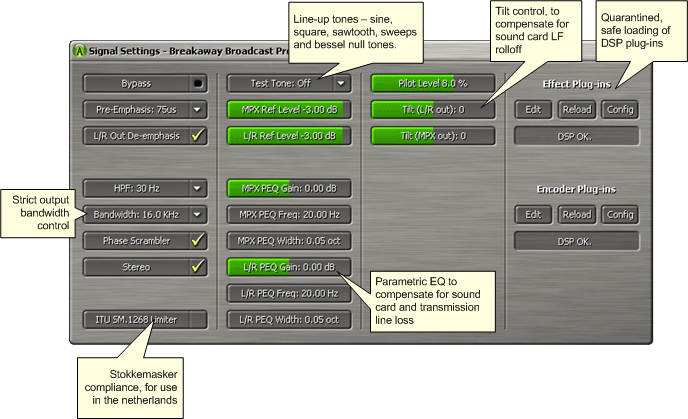Viewport: 688px width, 419px height.
Task: Enable the ITU SM.1268 Limiter checkbox
Action: (x=198, y=319)
